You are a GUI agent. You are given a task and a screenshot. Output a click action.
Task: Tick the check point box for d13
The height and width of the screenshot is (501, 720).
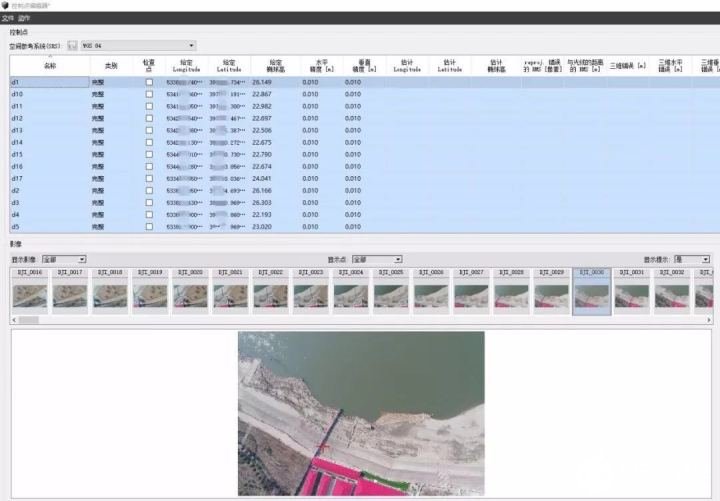(x=149, y=130)
